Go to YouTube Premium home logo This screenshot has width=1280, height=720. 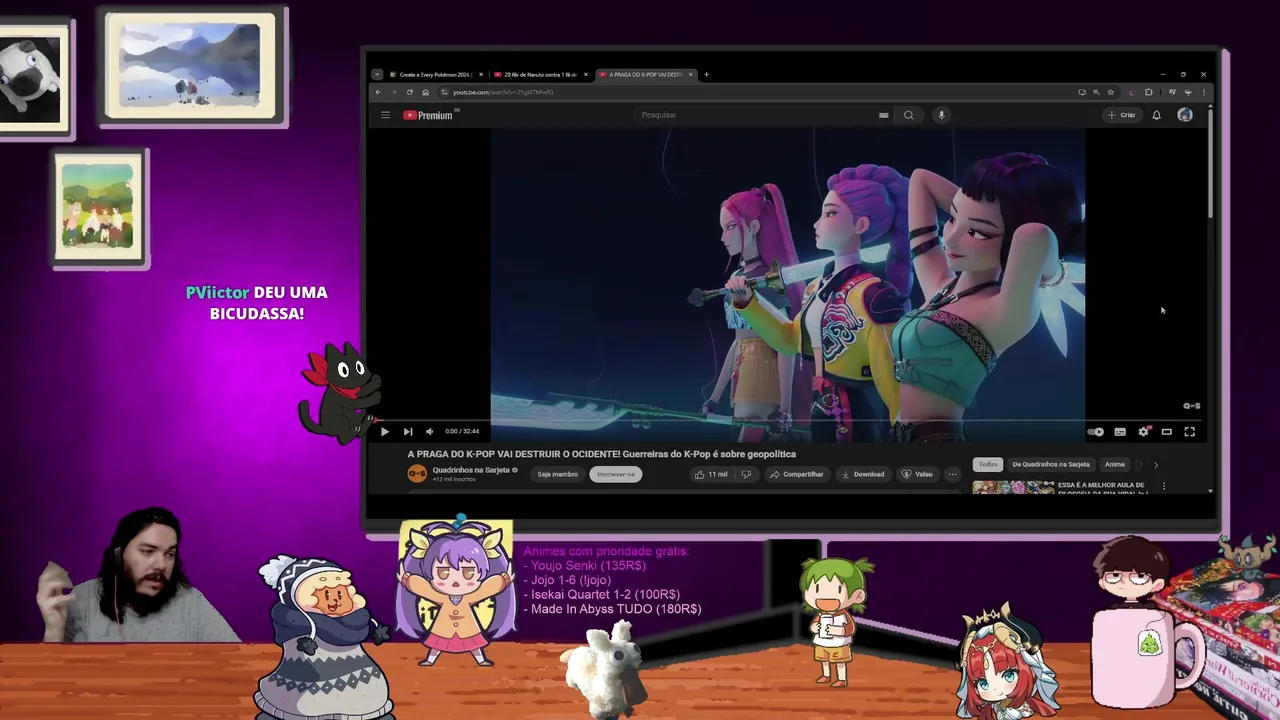tap(428, 115)
